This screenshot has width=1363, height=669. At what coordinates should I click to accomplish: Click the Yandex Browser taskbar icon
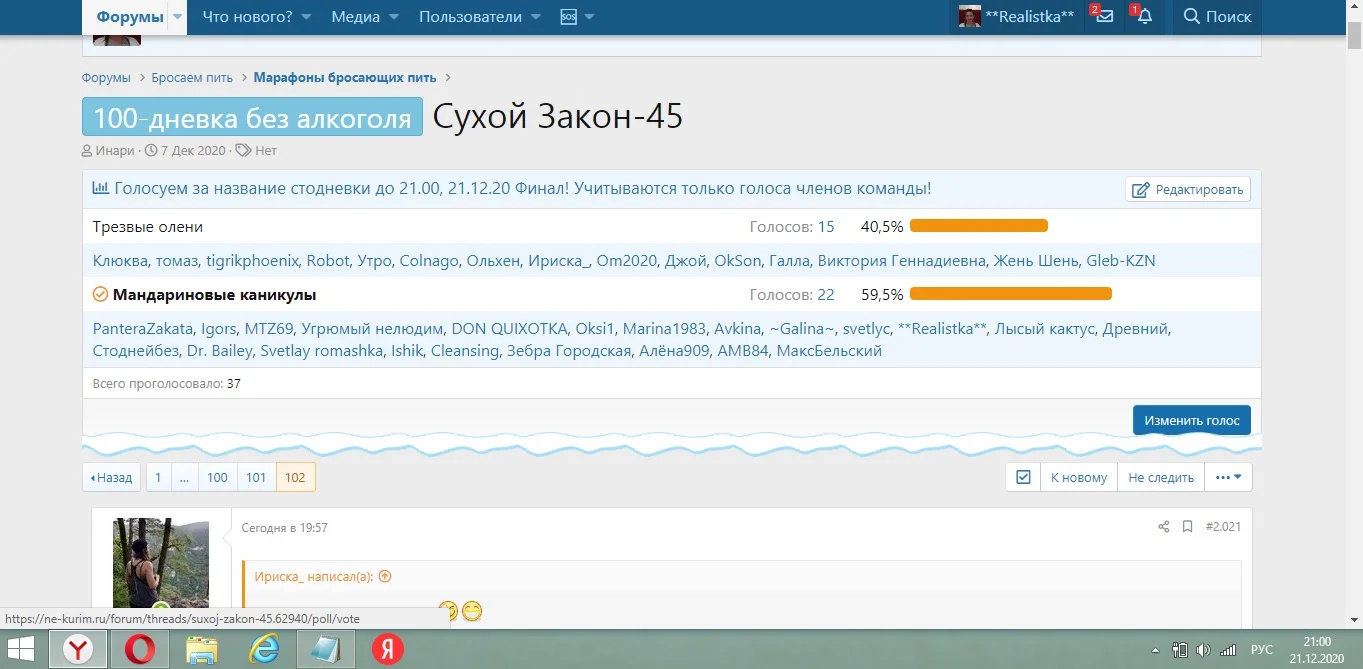[x=76, y=648]
